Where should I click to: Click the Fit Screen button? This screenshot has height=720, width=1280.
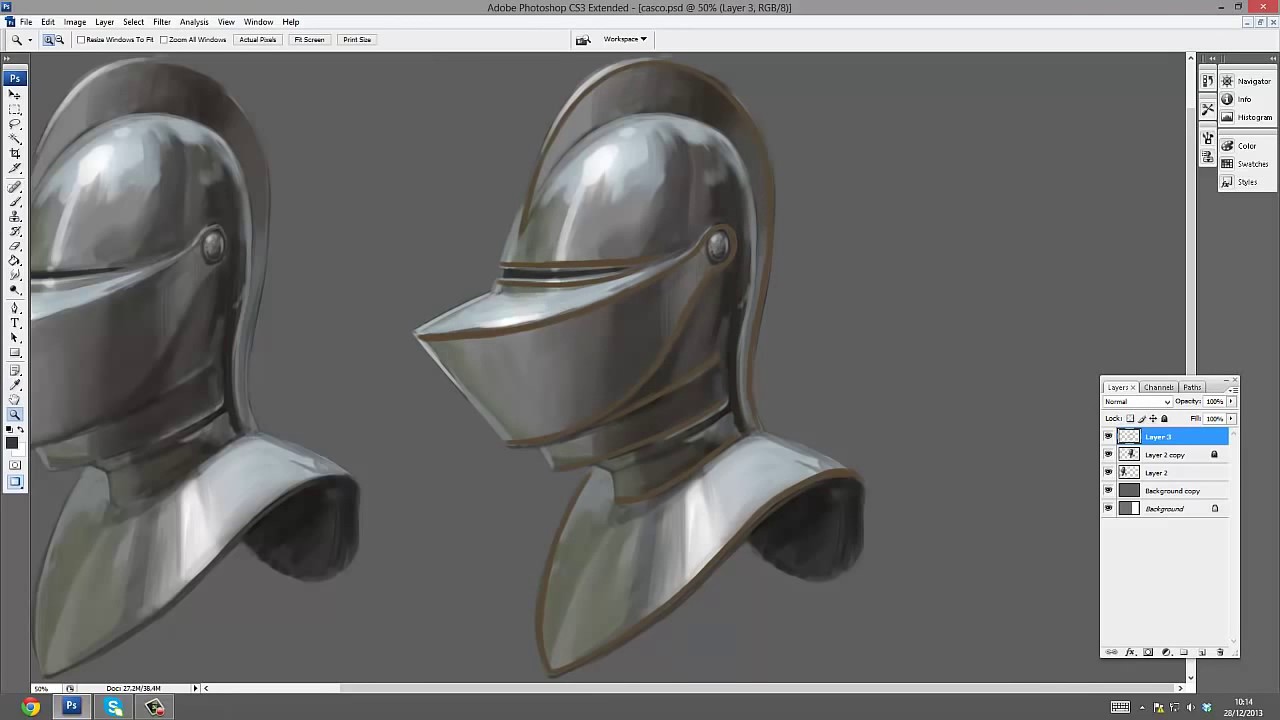(x=309, y=39)
